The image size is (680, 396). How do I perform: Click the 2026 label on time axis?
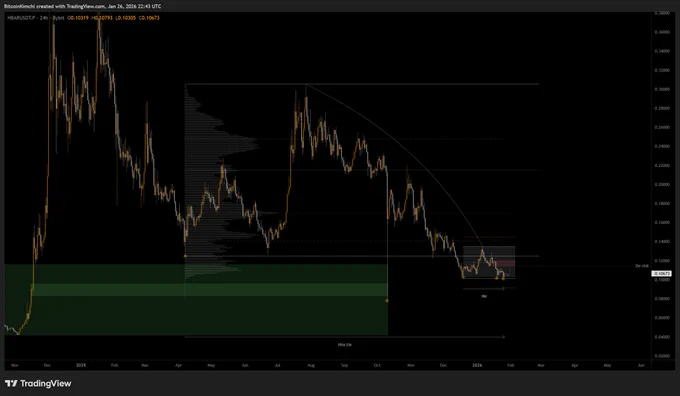[x=477, y=365]
